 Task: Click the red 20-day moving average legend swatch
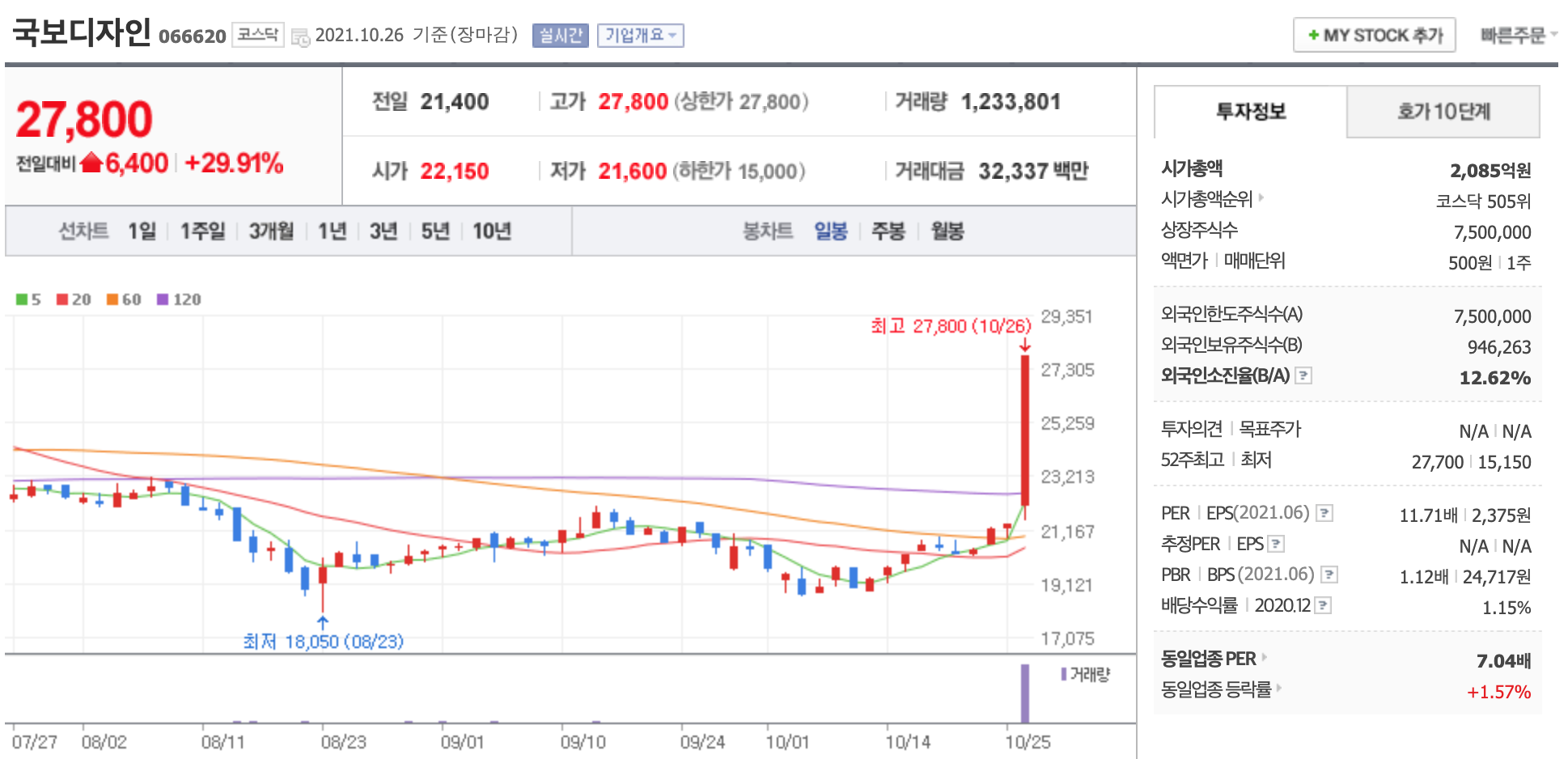[x=62, y=299]
